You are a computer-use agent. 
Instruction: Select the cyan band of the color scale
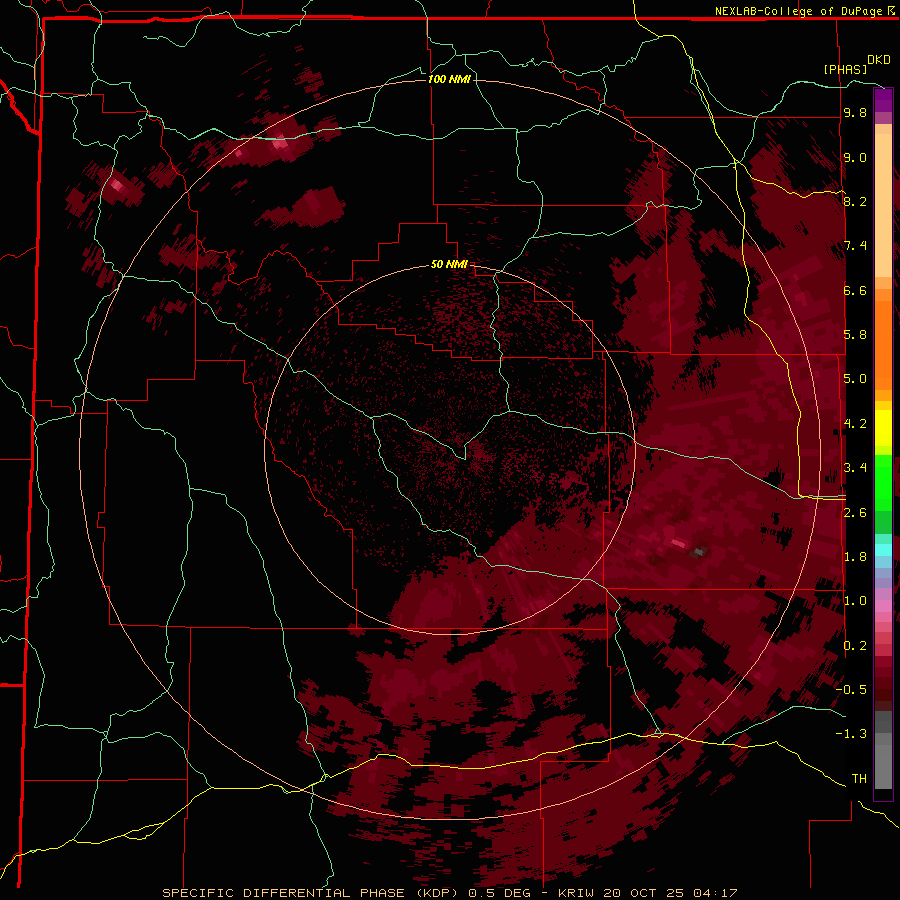pos(883,550)
